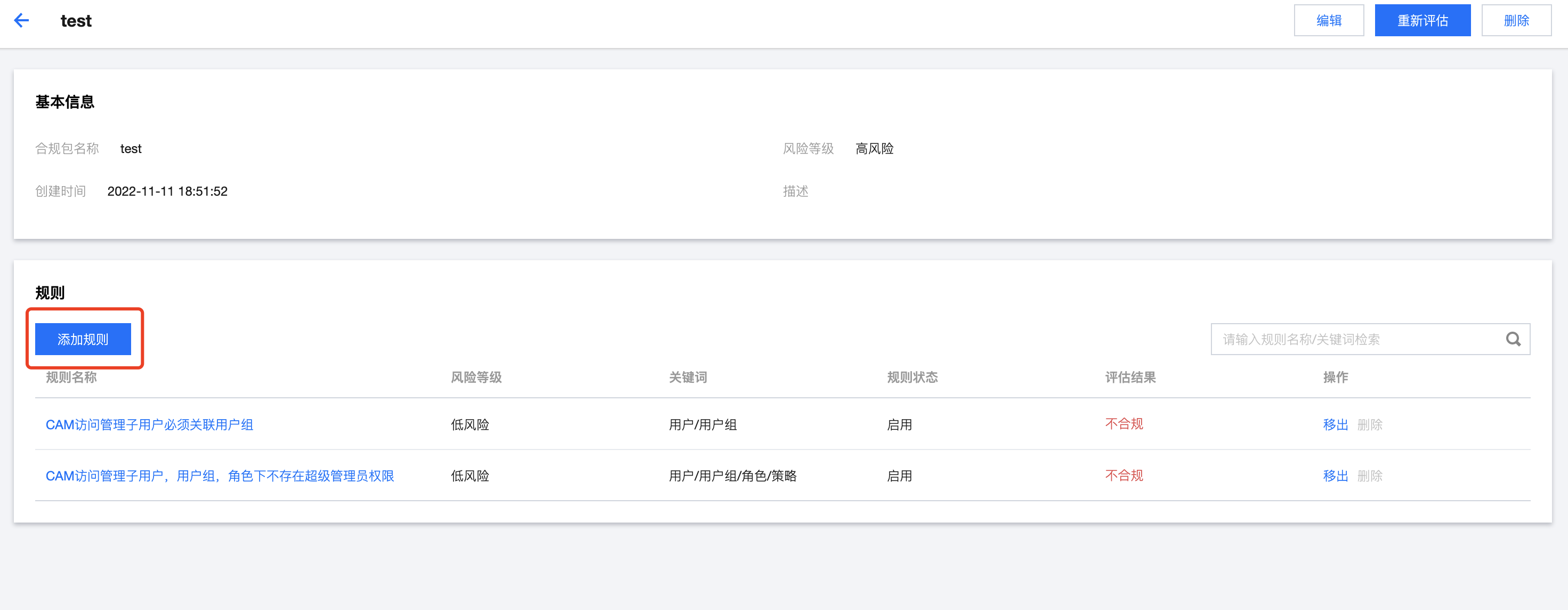This screenshot has height=610, width=1568.
Task: Click 移出 for the second rule
Action: [1335, 476]
